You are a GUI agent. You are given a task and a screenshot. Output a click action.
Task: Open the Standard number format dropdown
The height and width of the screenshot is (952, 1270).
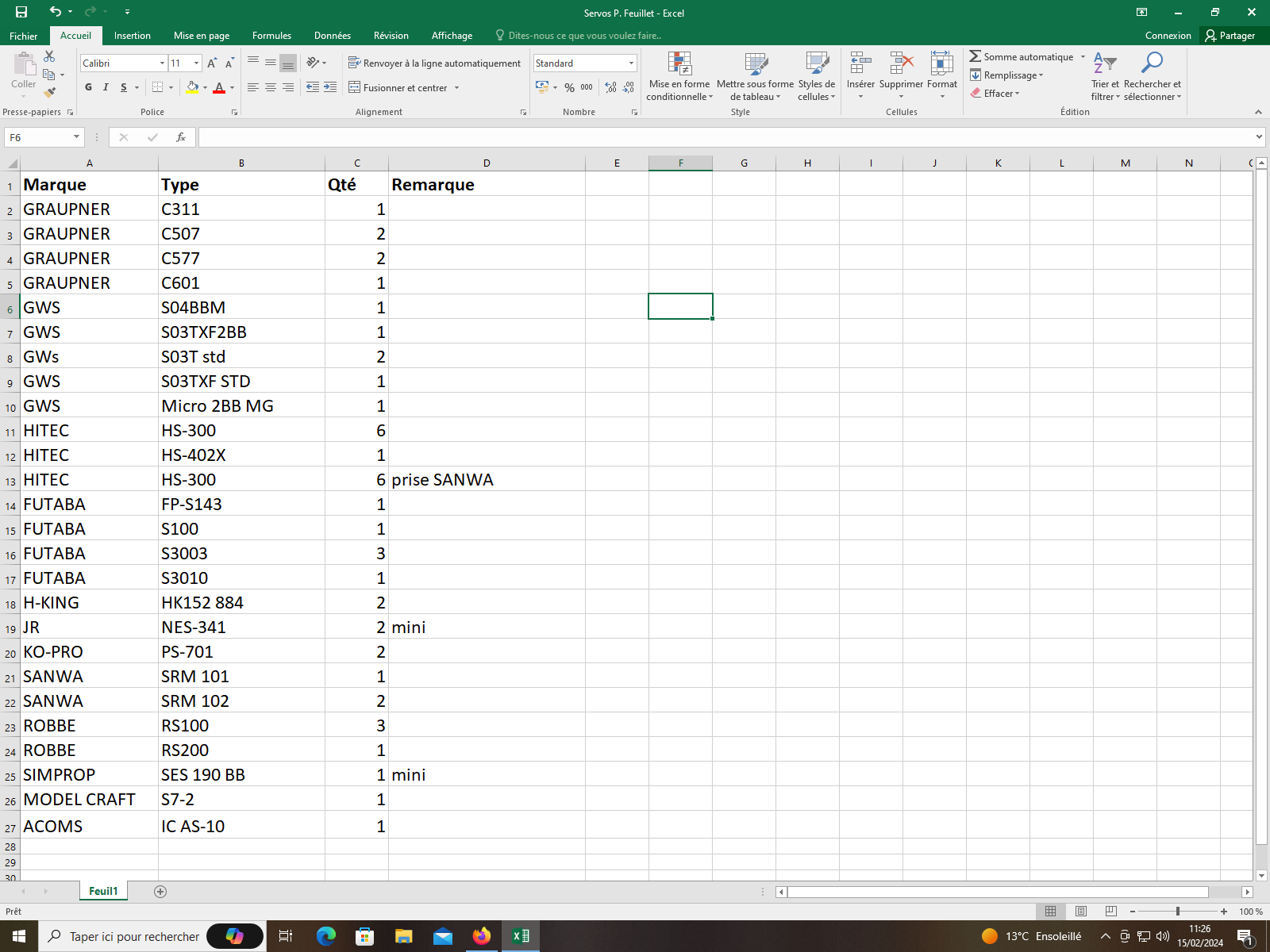coord(631,63)
